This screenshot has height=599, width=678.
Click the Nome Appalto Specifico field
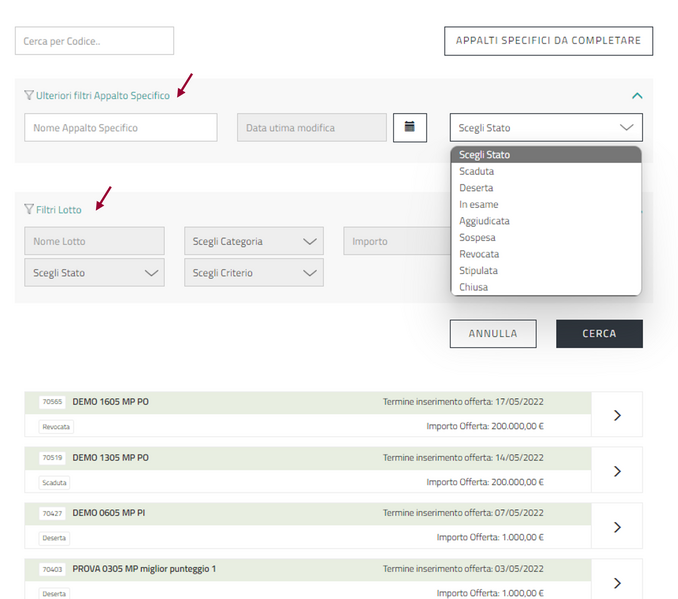click(x=120, y=128)
